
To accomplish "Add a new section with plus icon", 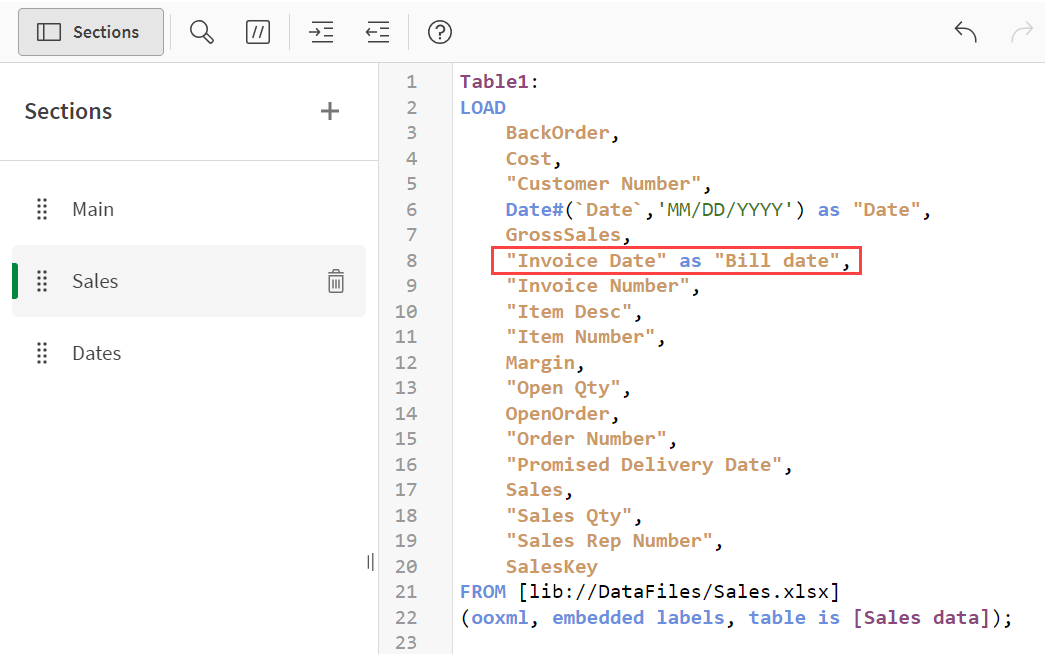I will (330, 111).
